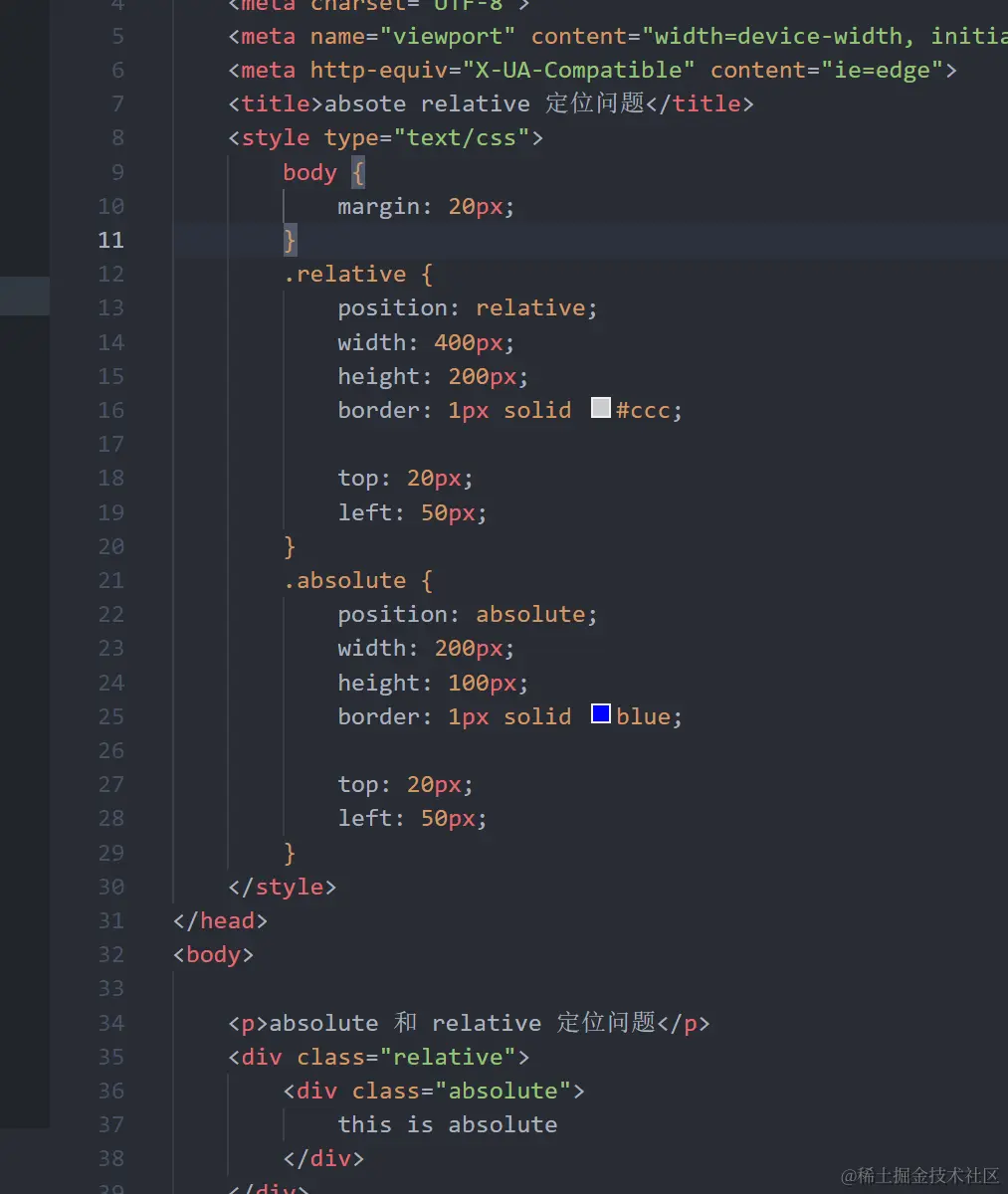
Task: Click line number 21 in gutter
Action: [x=111, y=580]
